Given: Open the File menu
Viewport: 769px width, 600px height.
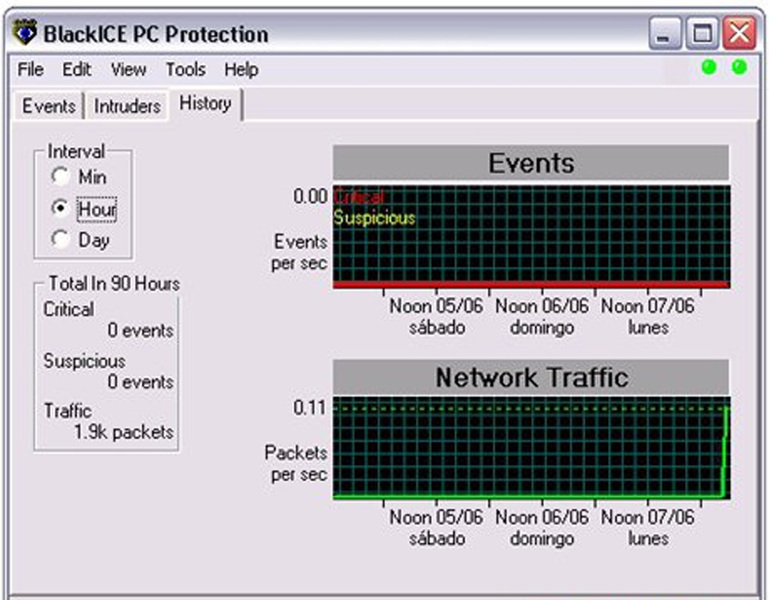Looking at the screenshot, I should [x=30, y=69].
